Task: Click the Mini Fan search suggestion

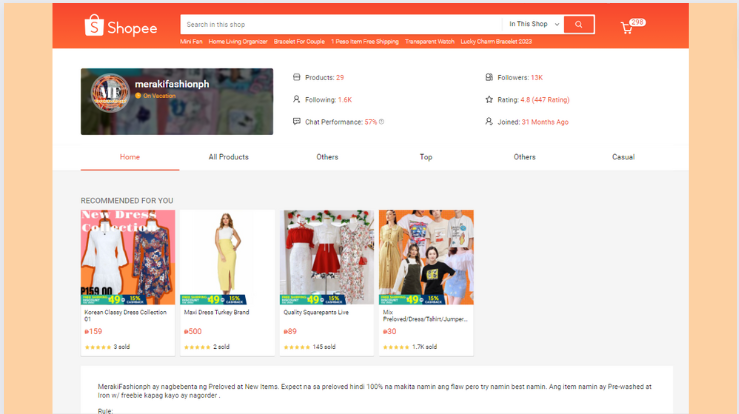Action: [191, 41]
